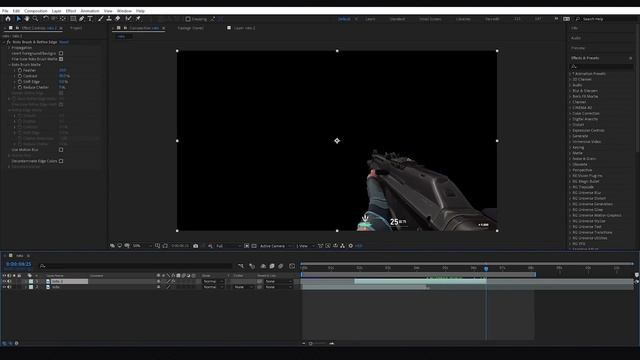Open layer 1 blending mode Normal dropdown
The image size is (640, 360).
coord(213,281)
